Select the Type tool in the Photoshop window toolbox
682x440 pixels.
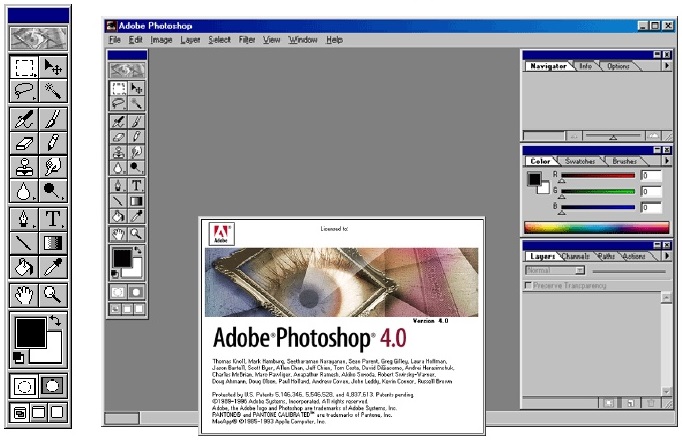(136, 186)
